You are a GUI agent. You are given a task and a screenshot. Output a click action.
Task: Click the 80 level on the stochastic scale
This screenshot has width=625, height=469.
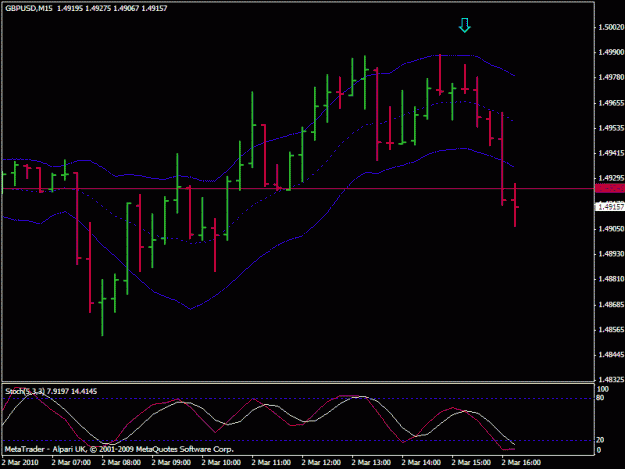click(x=600, y=398)
